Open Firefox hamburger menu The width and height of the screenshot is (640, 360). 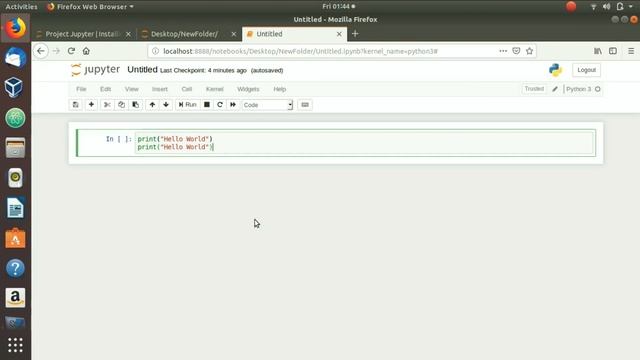click(631, 51)
